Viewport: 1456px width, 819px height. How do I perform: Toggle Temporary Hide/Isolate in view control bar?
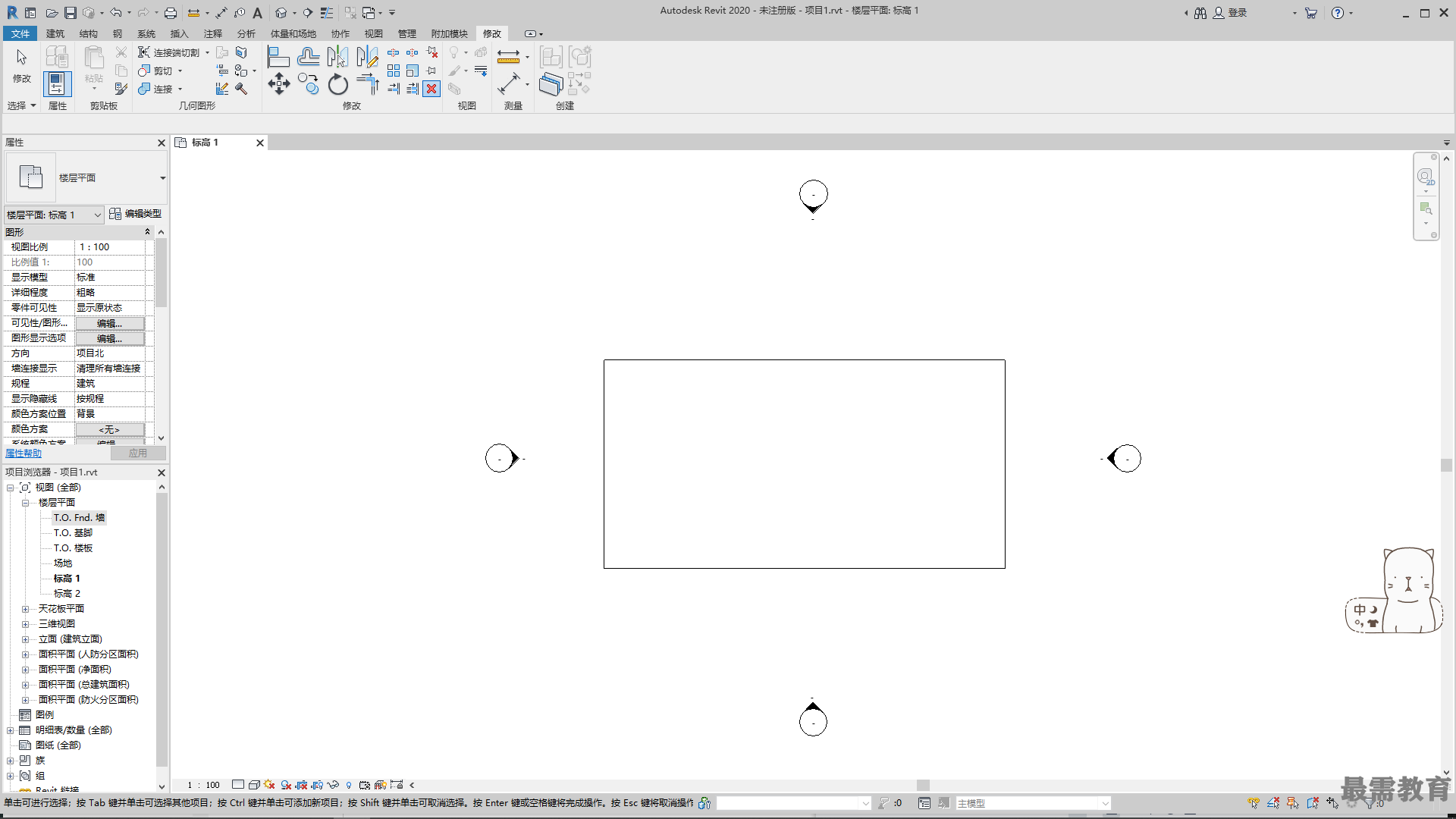(x=333, y=785)
